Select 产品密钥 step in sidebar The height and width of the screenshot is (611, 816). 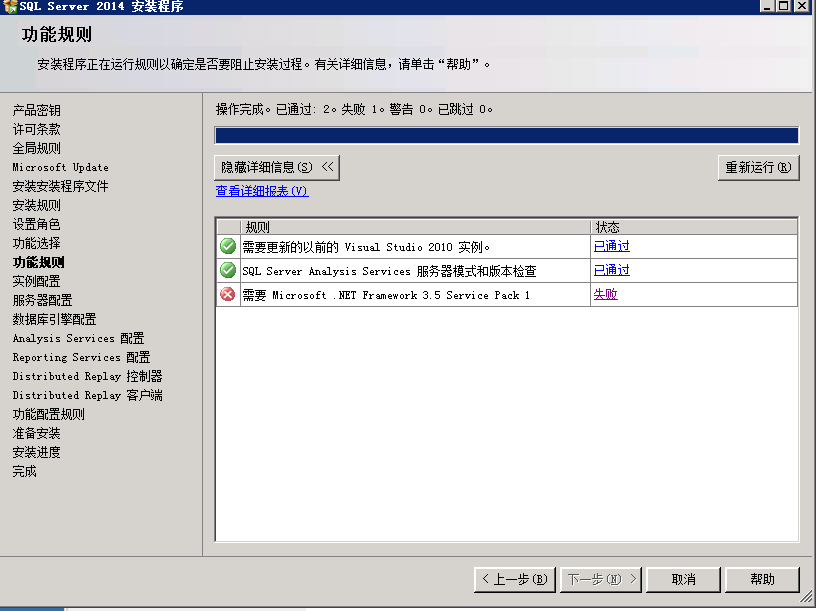pos(36,110)
